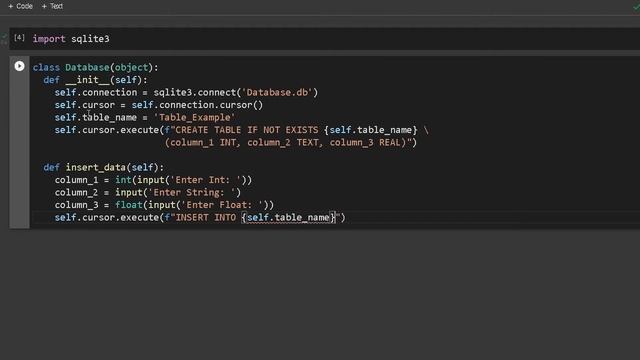Viewport: 640px width, 360px height.
Task: Click on 'import sqlite3' line
Action: coord(71,39)
